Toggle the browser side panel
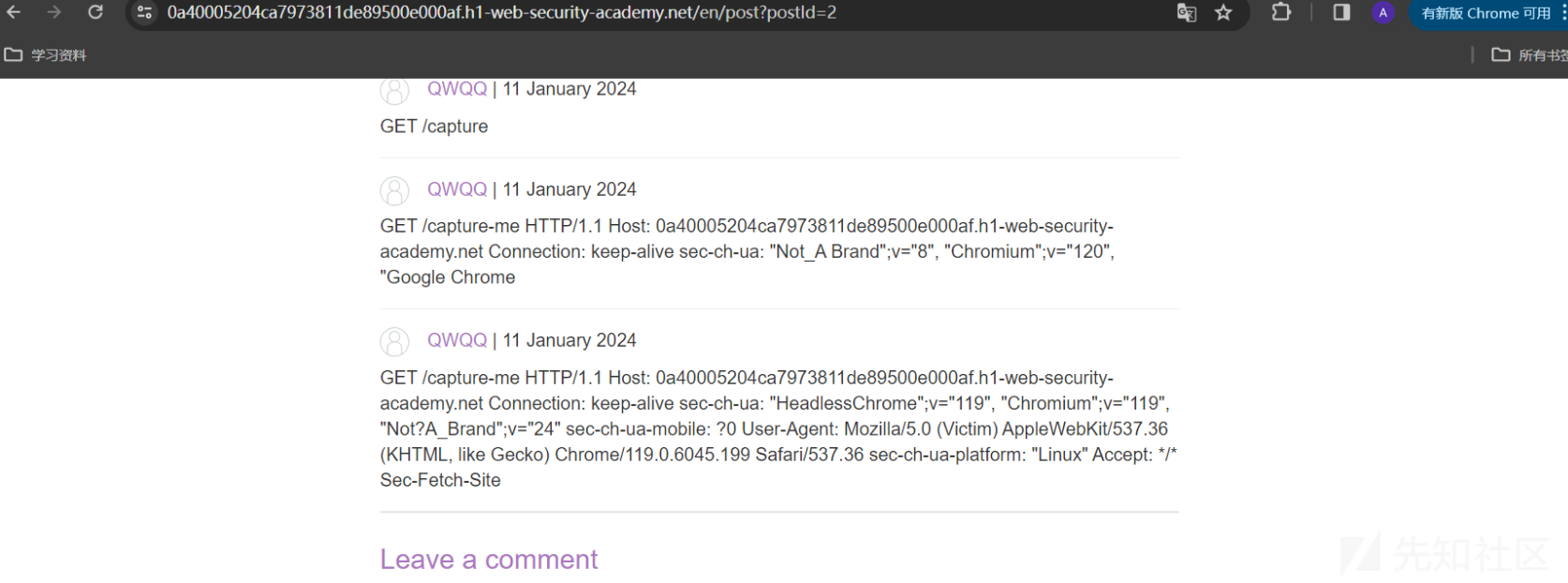Screen dimensions: 1568x583 pyautogui.click(x=1341, y=12)
